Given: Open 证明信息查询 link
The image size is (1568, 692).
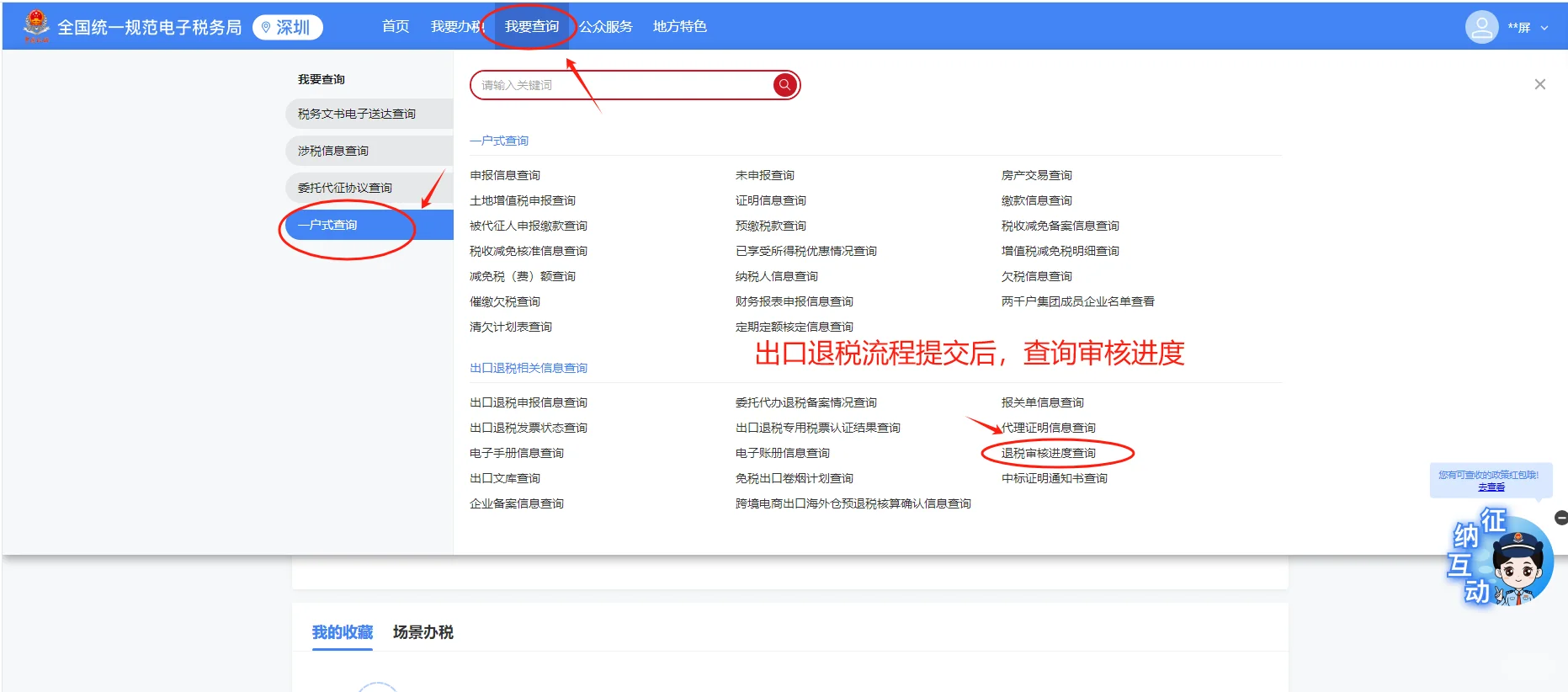Looking at the screenshot, I should coord(771,200).
